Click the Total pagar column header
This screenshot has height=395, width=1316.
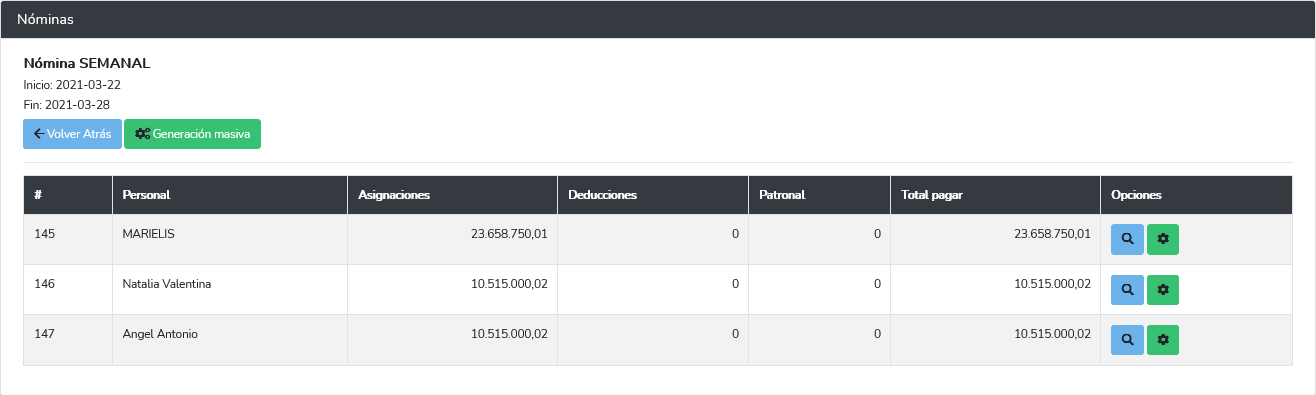point(996,195)
